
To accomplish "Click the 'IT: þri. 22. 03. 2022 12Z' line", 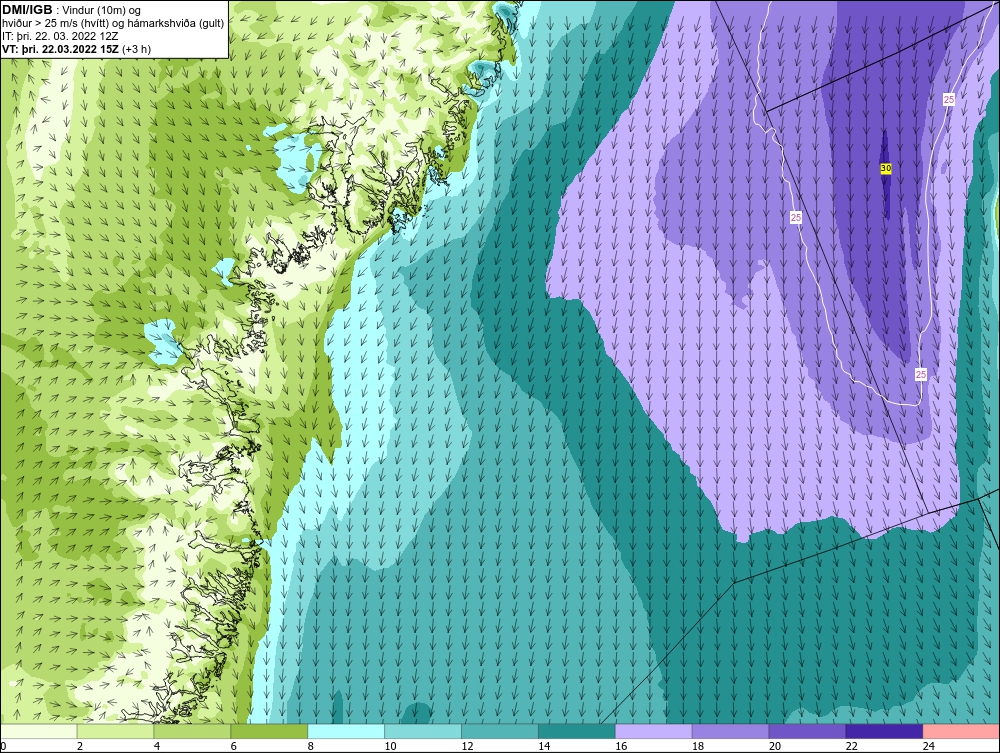I will [x=60, y=36].
